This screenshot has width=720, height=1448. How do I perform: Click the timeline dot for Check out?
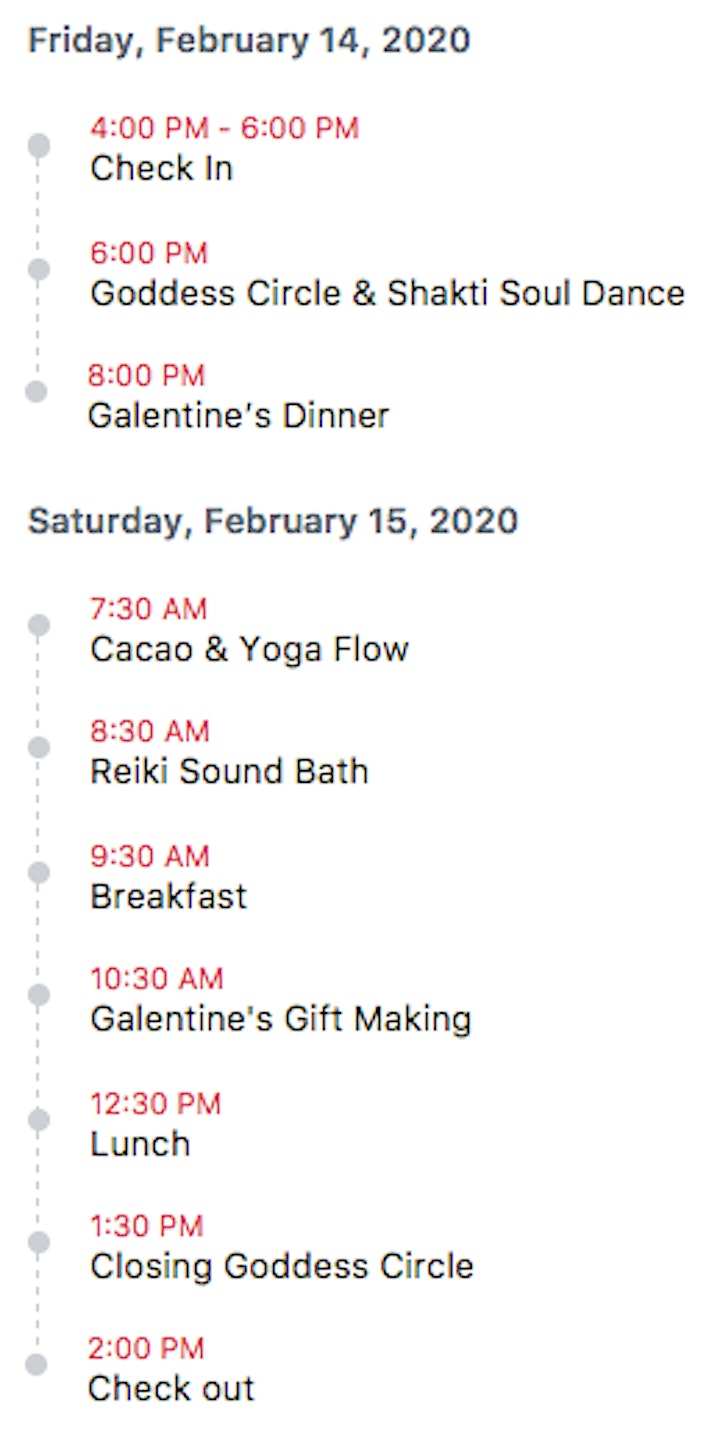tap(36, 1364)
